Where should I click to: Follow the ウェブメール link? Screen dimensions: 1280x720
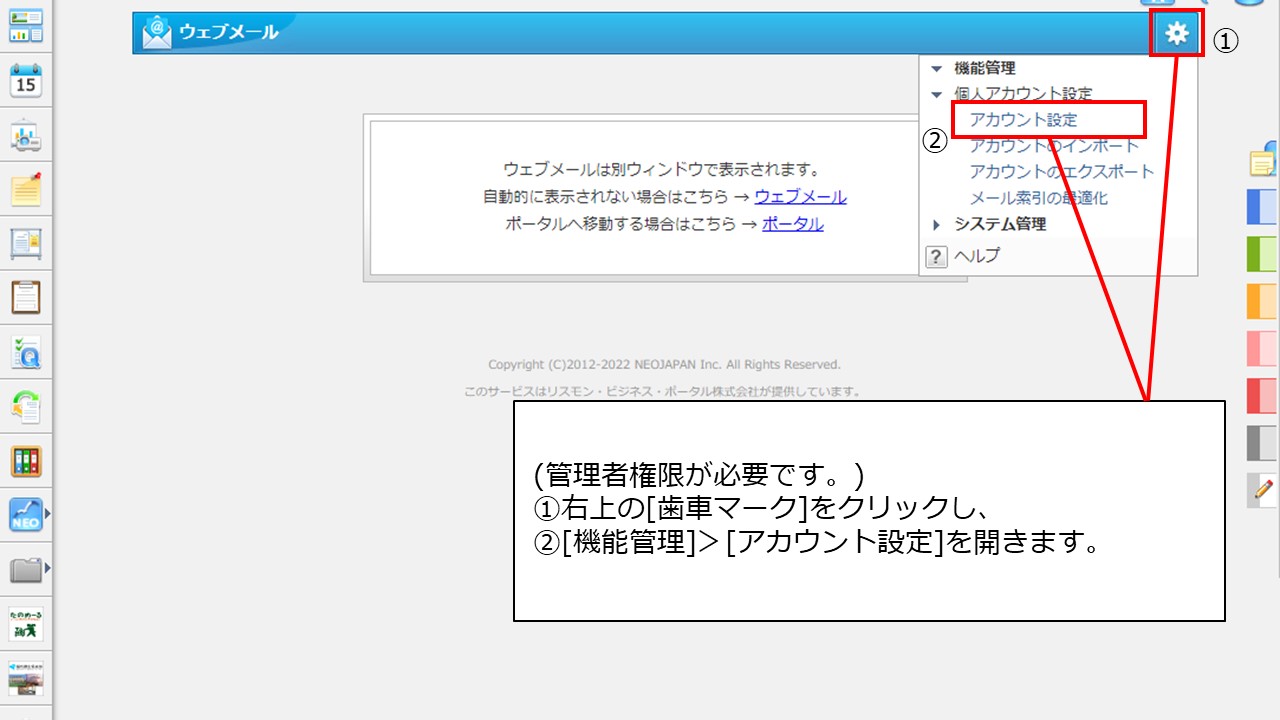tap(801, 197)
